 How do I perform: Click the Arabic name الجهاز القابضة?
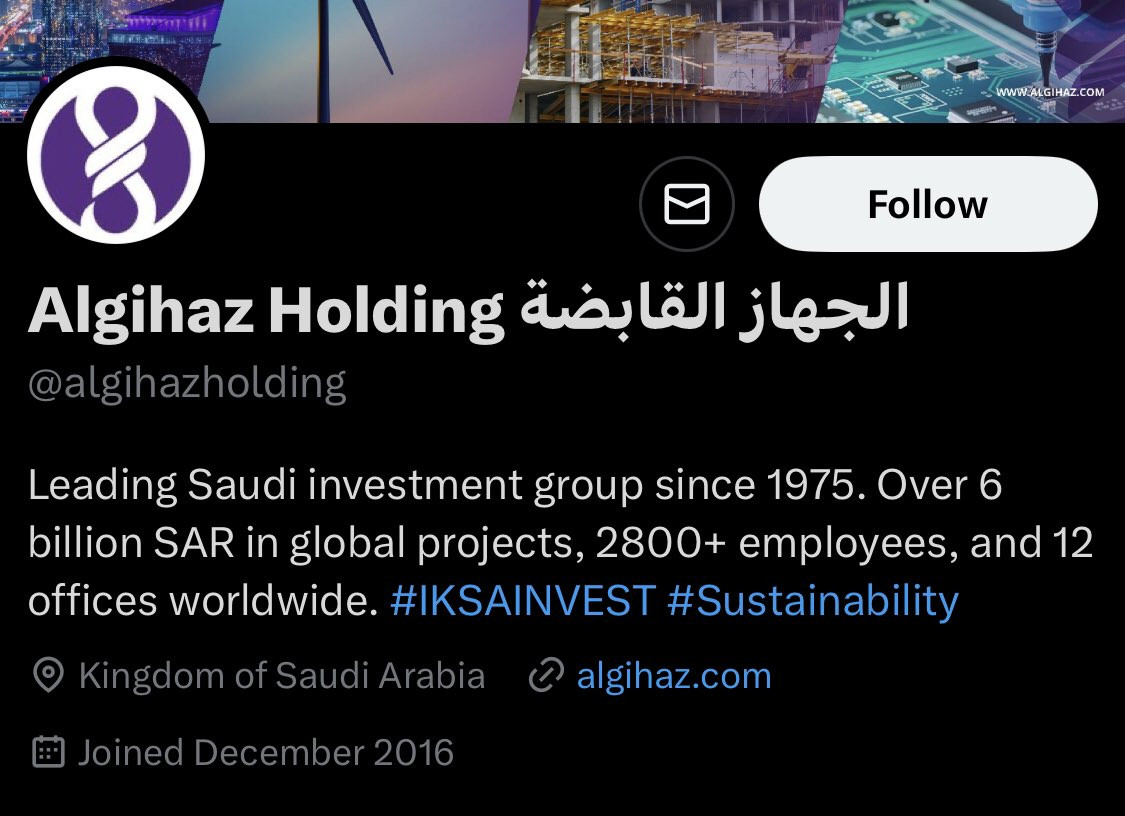(715, 309)
